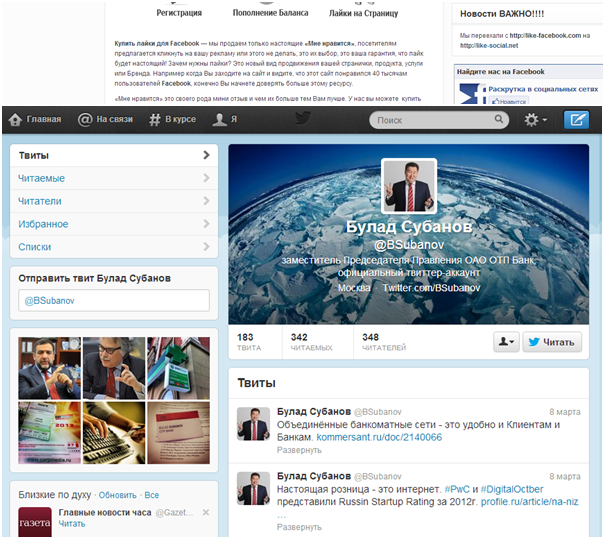Click avatar of second tweet about розница
The image size is (603, 540).
pos(253,488)
